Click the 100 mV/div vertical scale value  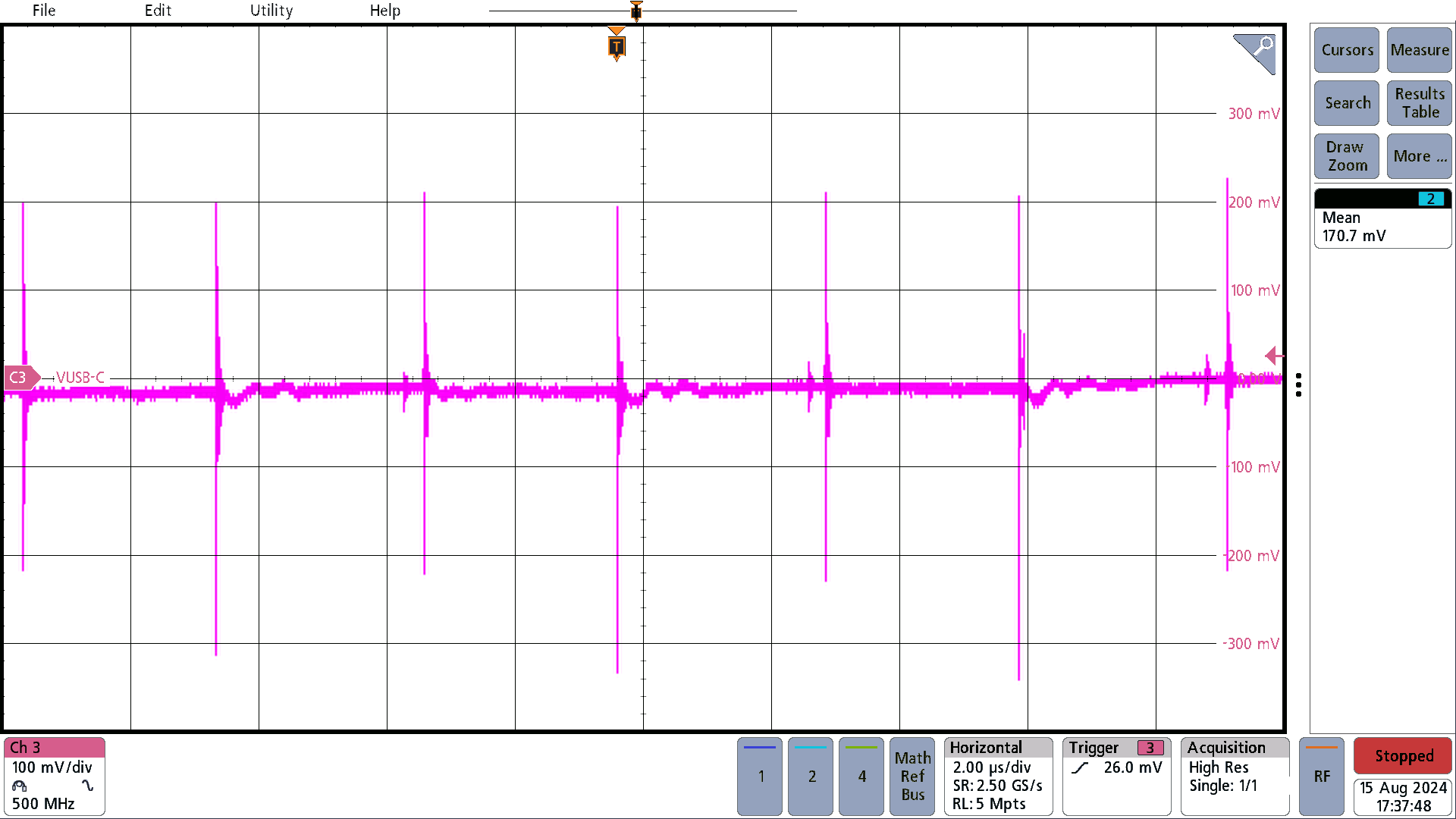52,767
